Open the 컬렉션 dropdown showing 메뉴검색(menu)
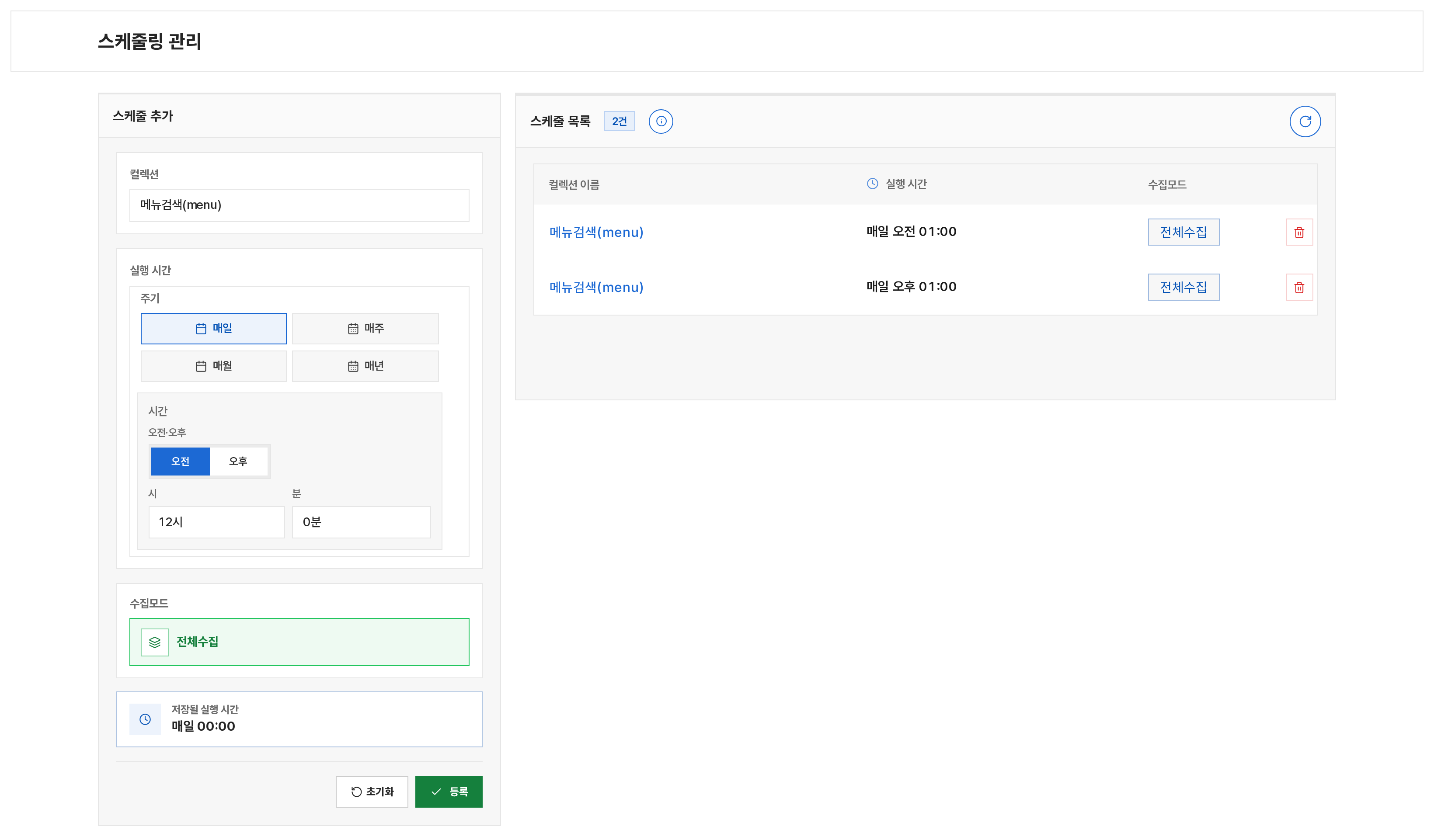1434x840 pixels. click(x=299, y=205)
